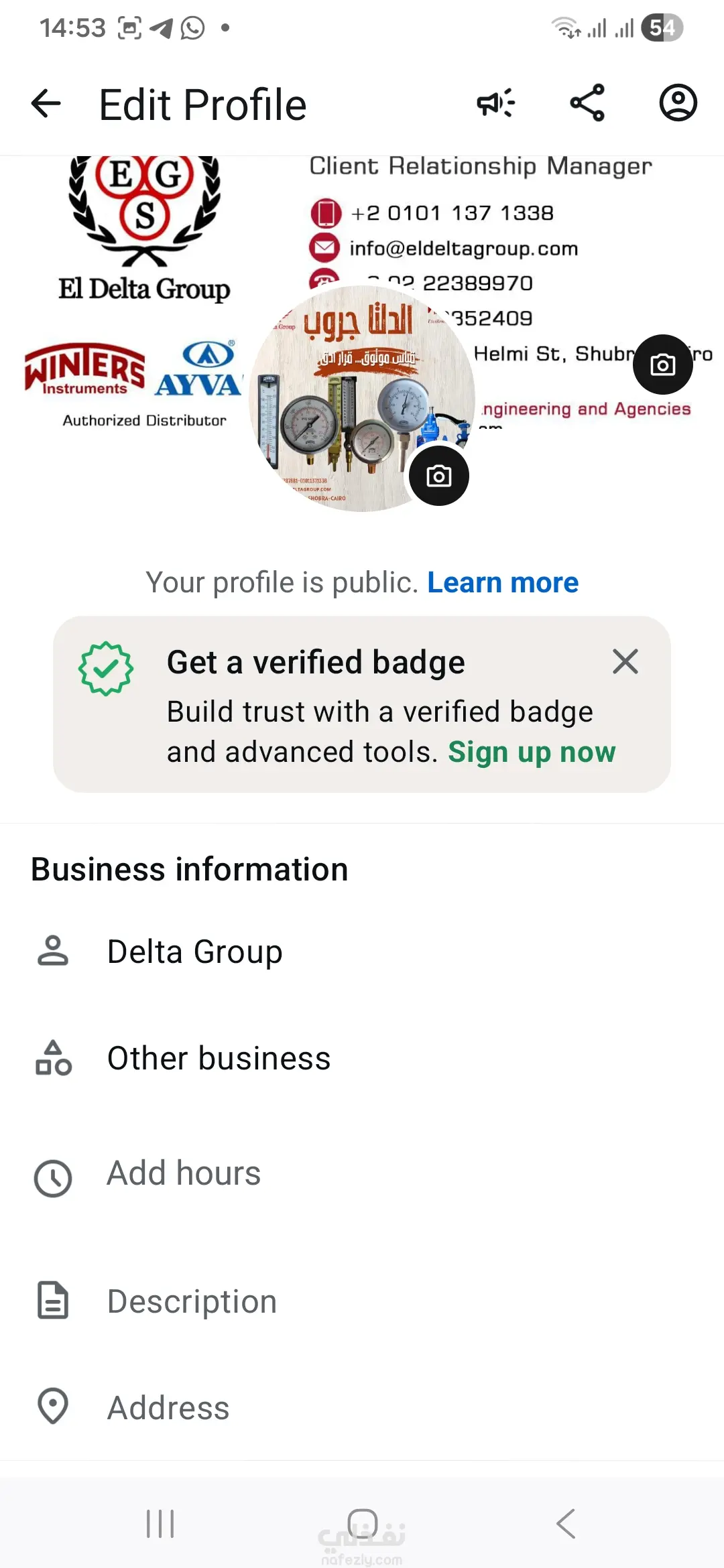Open the Description field
Image resolution: width=724 pixels, height=1568 pixels.
click(192, 1301)
